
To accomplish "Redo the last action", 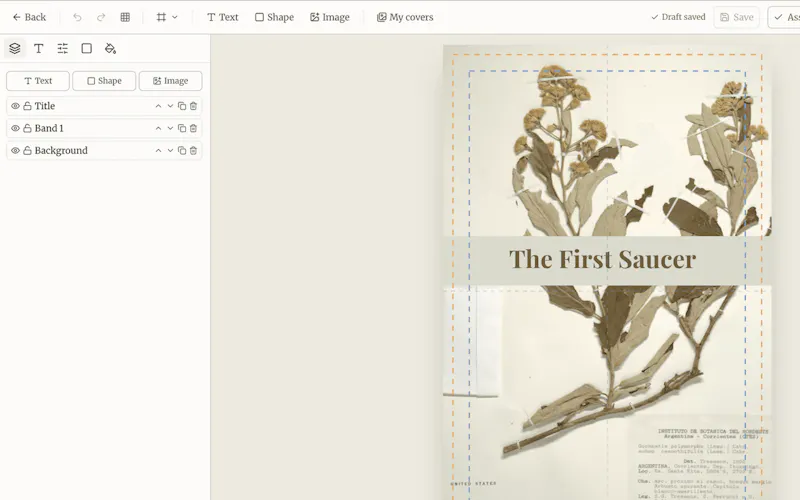I will [101, 17].
